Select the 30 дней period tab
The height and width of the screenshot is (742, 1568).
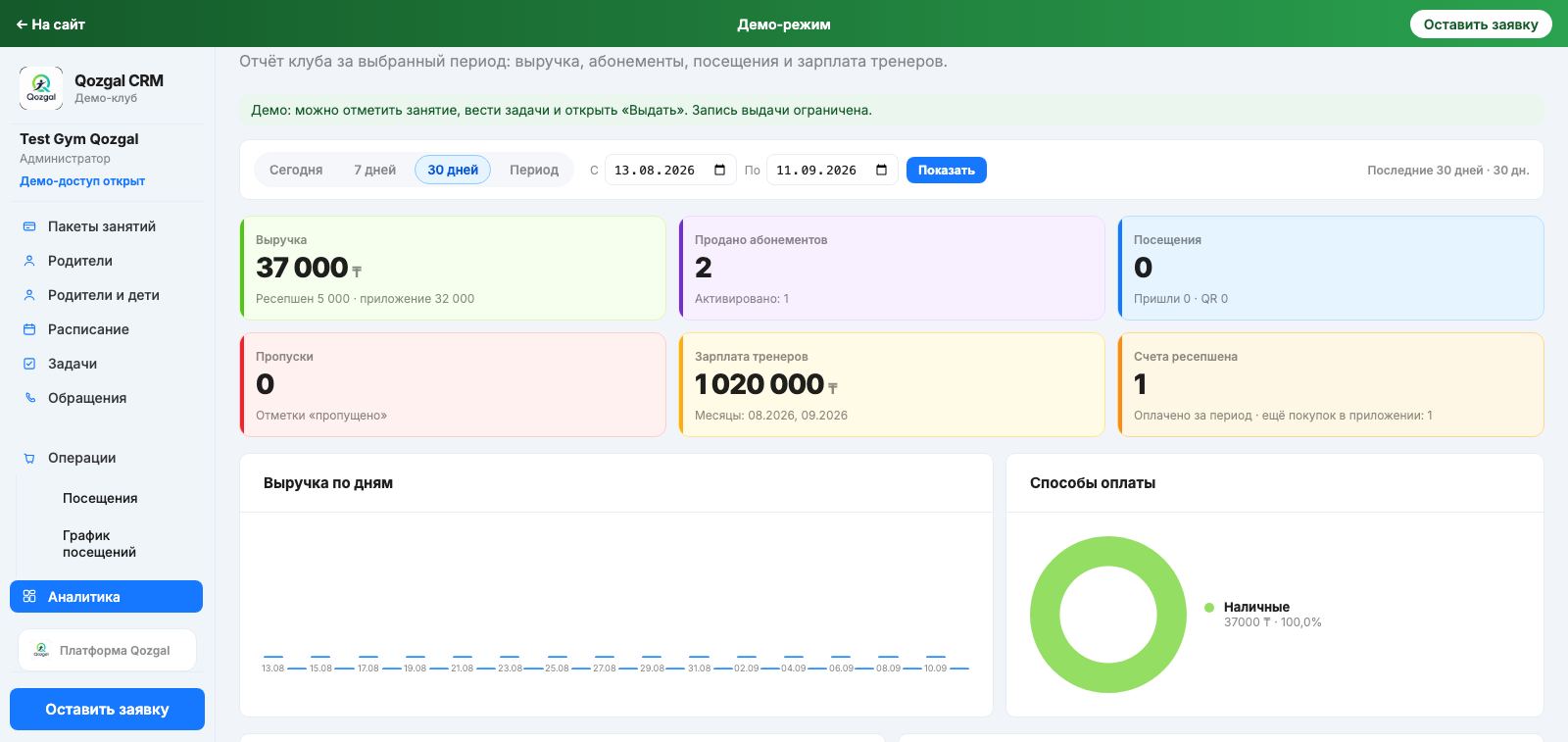(x=453, y=170)
